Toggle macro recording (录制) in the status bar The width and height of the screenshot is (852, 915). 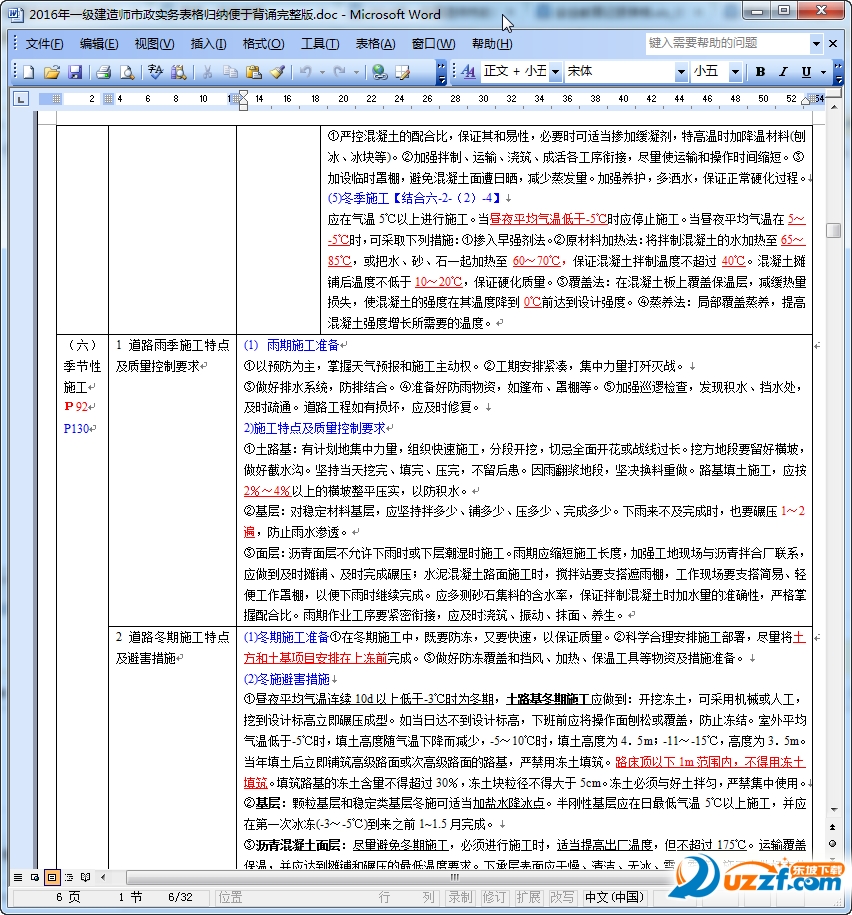pos(460,897)
